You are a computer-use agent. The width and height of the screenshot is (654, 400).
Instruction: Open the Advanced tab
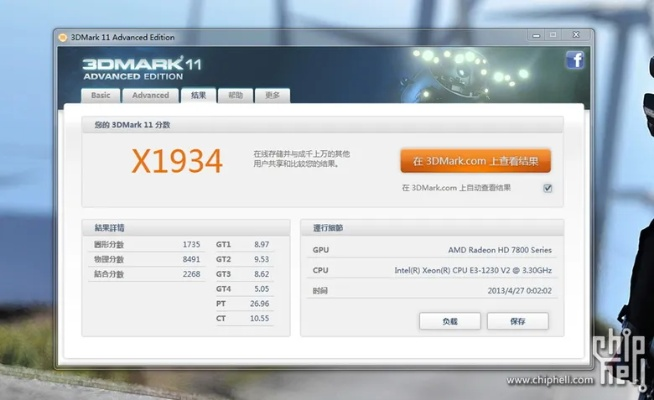150,95
